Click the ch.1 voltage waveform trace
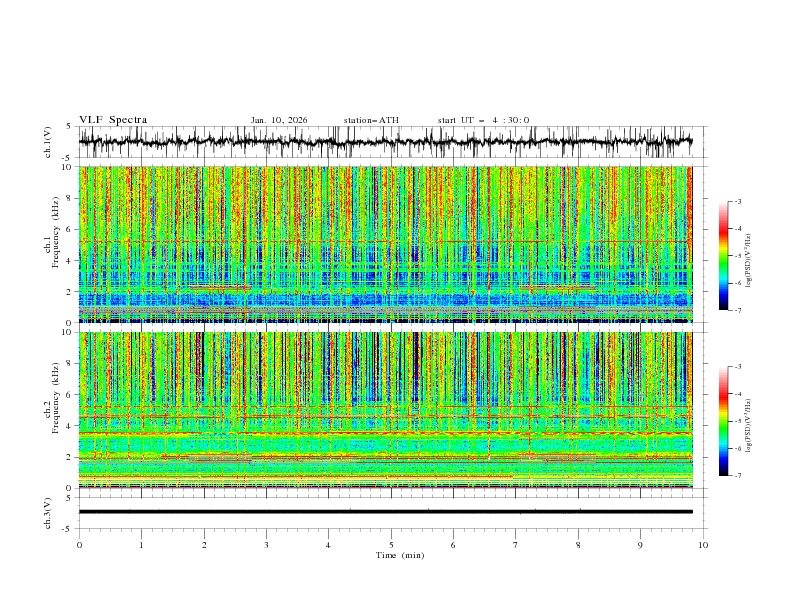This screenshot has height=612, width=792. 385,141
